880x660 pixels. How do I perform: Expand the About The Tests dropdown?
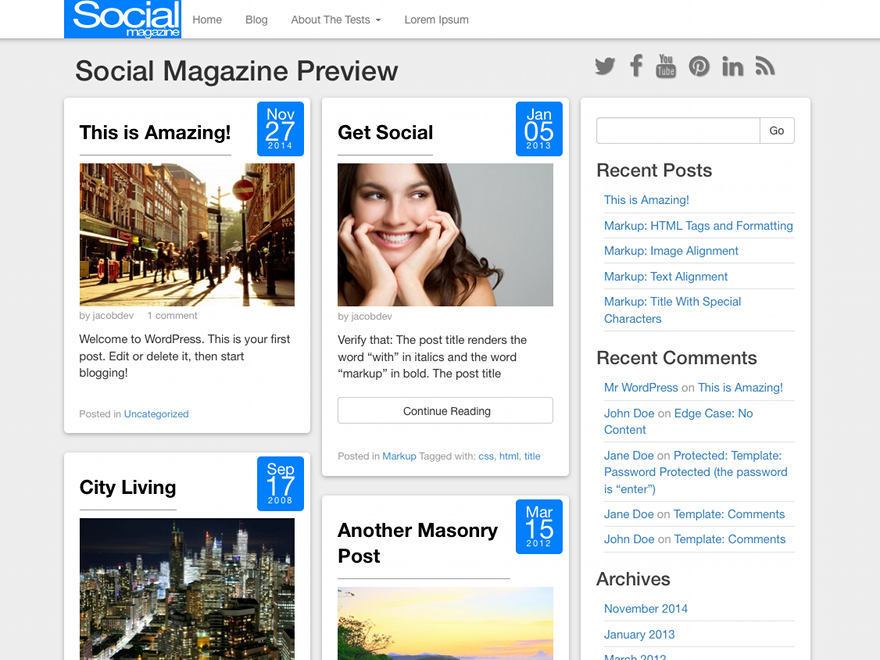tap(335, 20)
